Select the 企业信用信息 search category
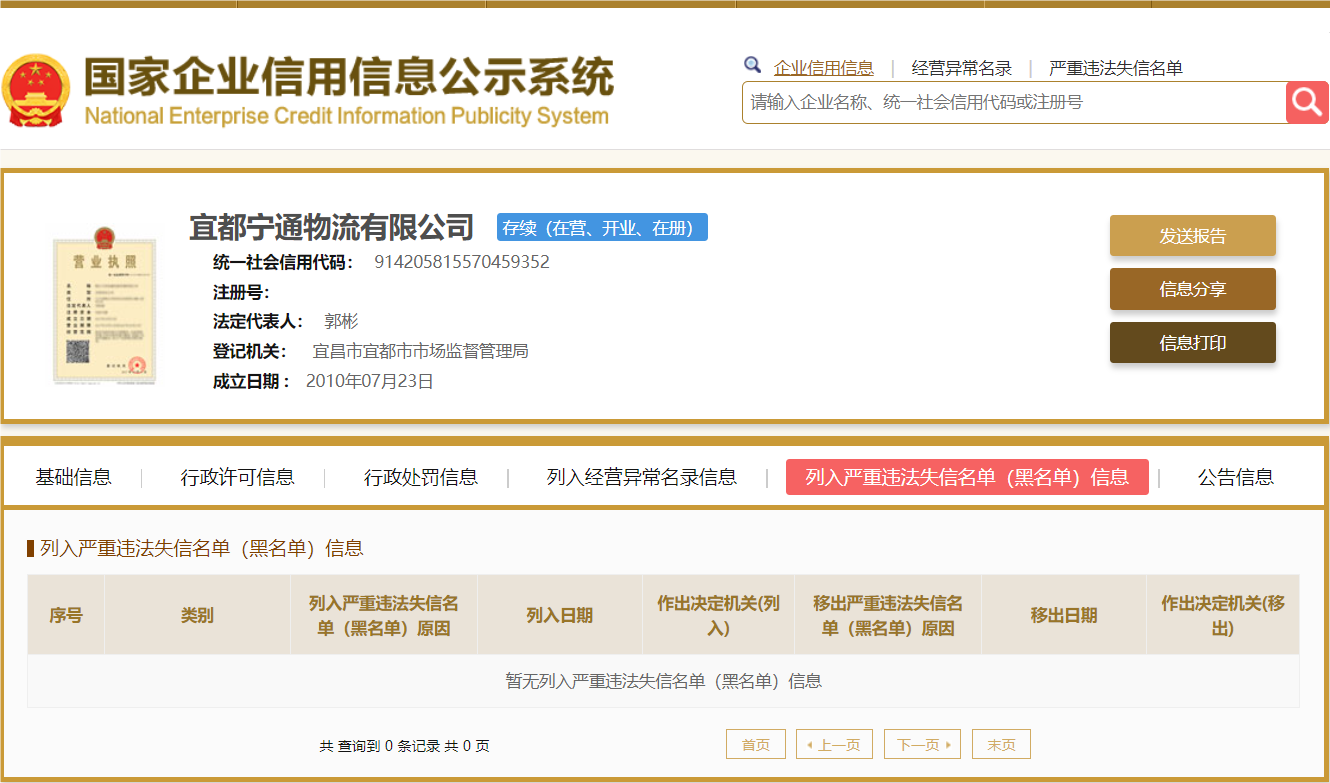The width and height of the screenshot is (1330, 783). tap(824, 68)
